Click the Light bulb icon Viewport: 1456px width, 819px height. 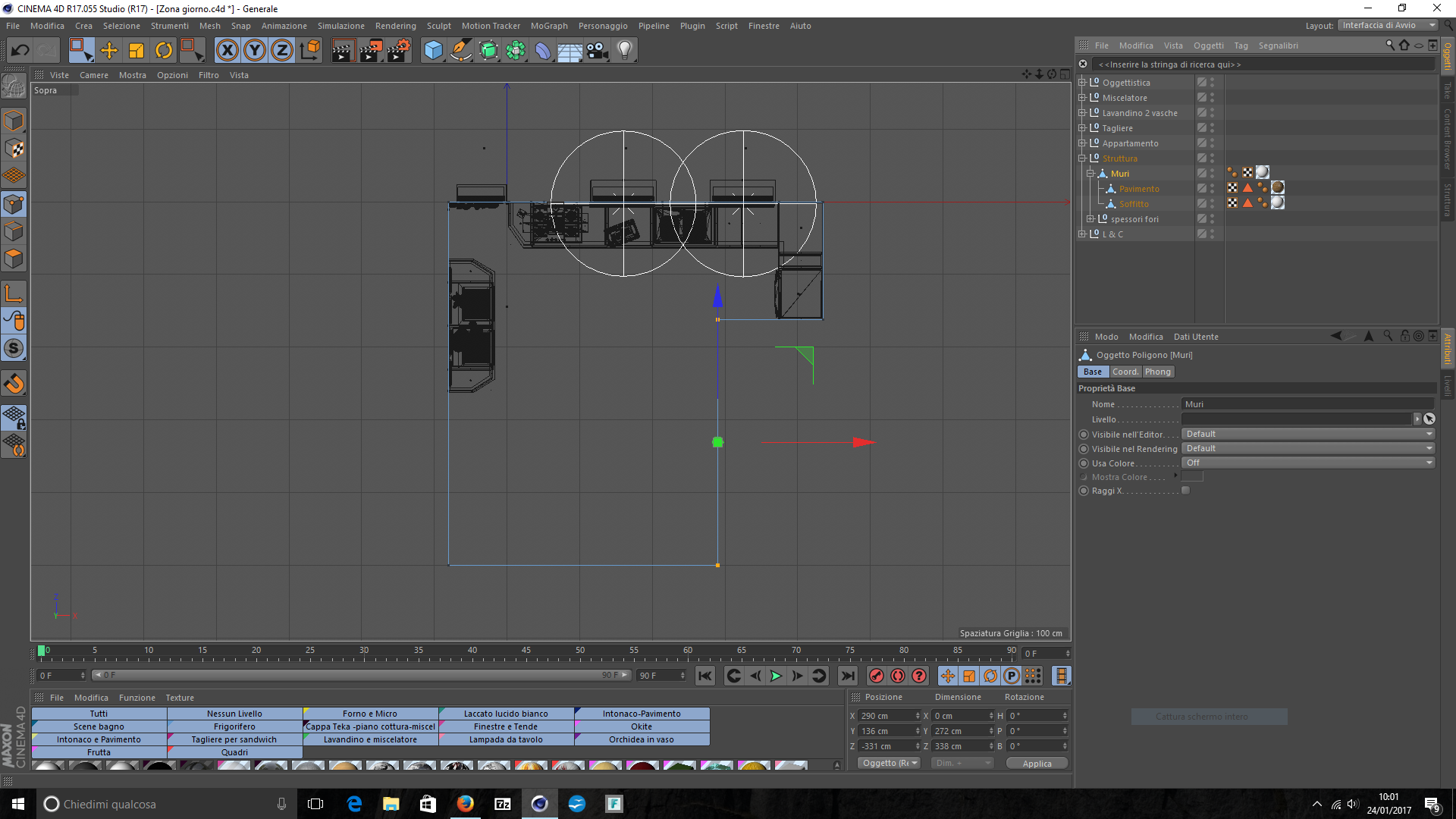point(624,51)
